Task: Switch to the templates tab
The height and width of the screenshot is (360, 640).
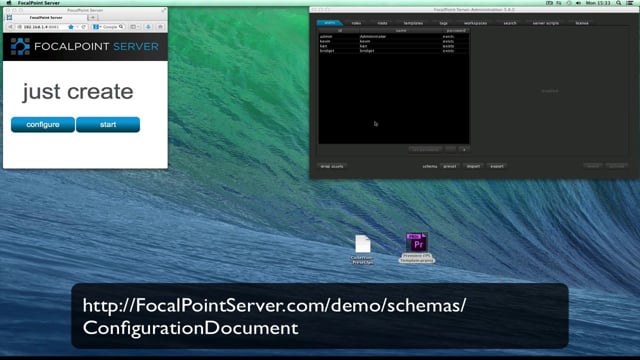Action: pos(413,23)
